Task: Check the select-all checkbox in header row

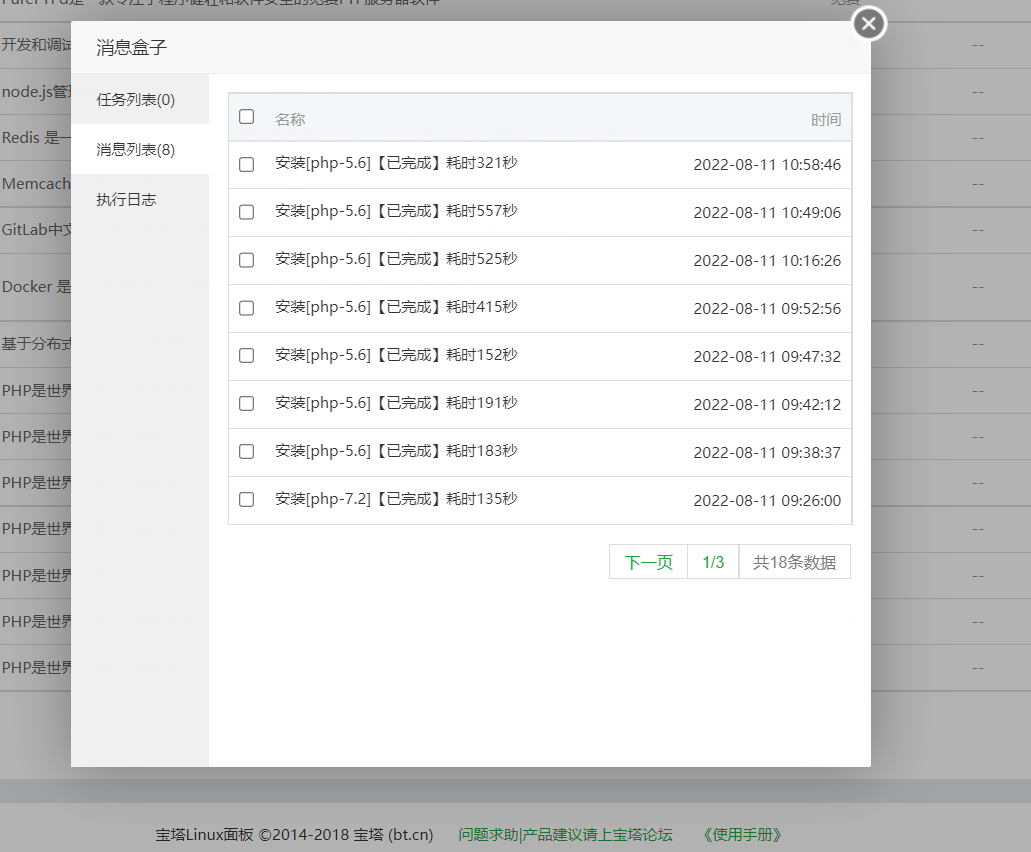Action: tap(247, 116)
